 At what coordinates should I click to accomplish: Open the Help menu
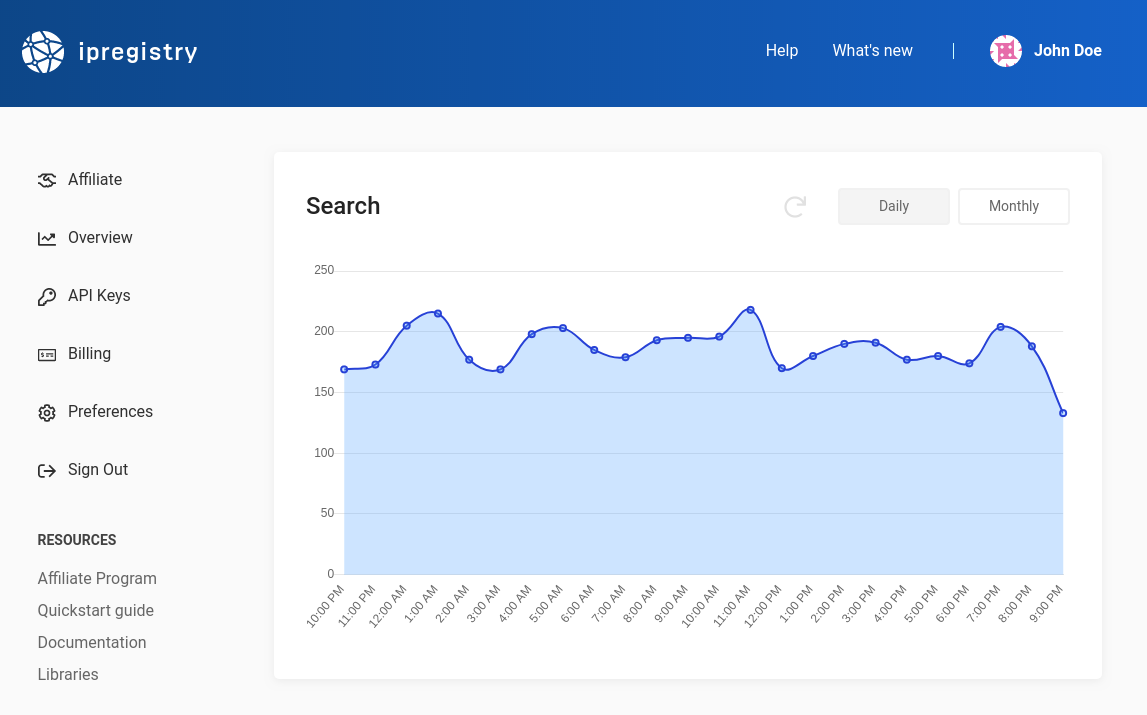(782, 50)
